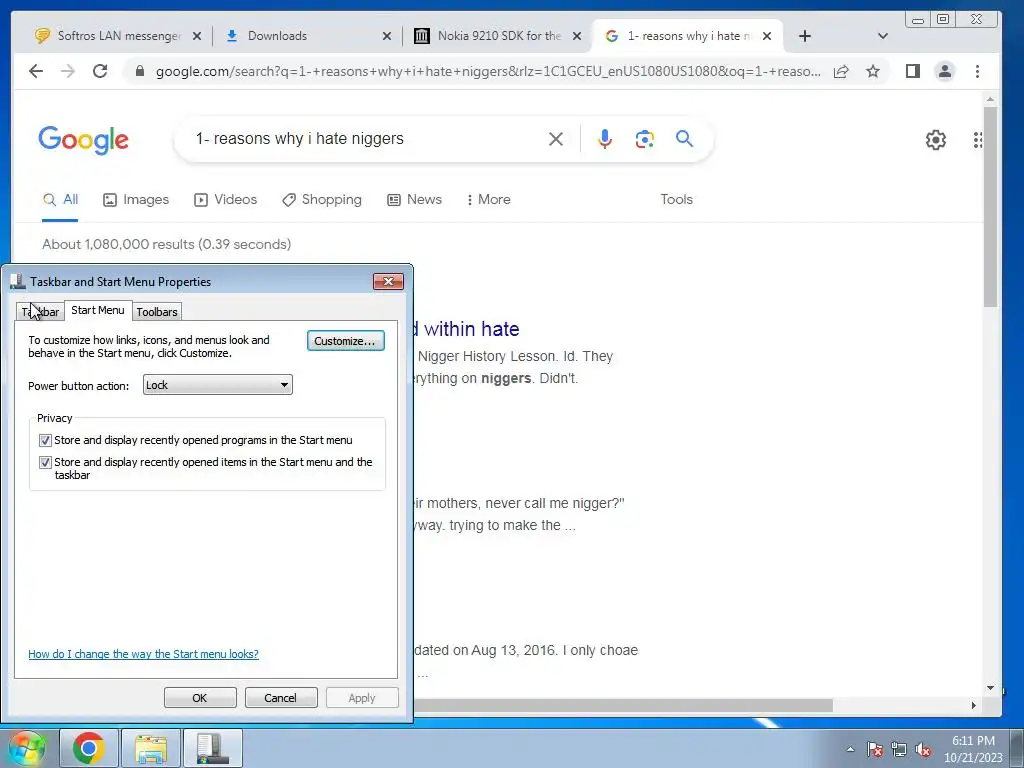
Task: Click the Taskbar Properties taskbar button
Action: point(213,748)
